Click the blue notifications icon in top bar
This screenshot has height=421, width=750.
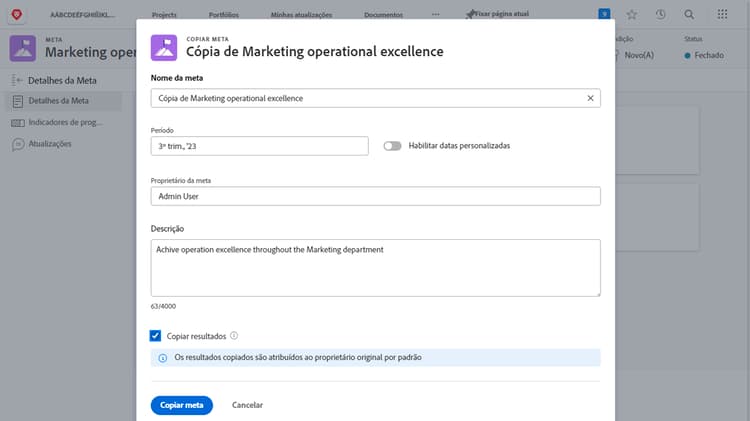point(604,14)
